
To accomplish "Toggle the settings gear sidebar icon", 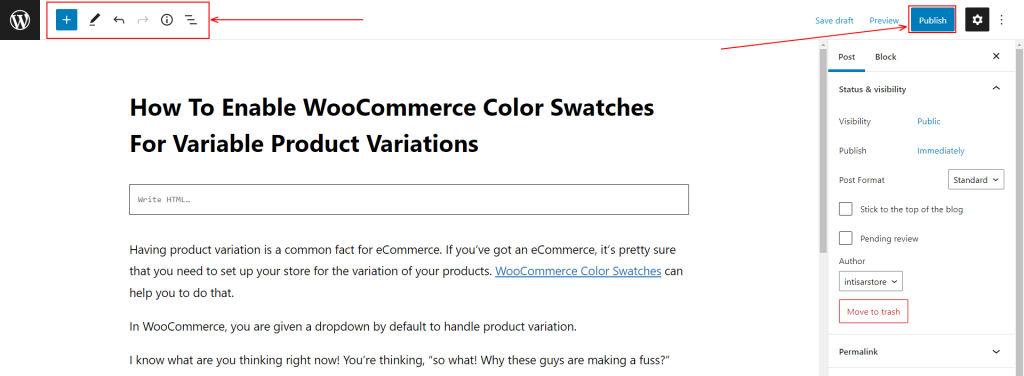I will [977, 20].
